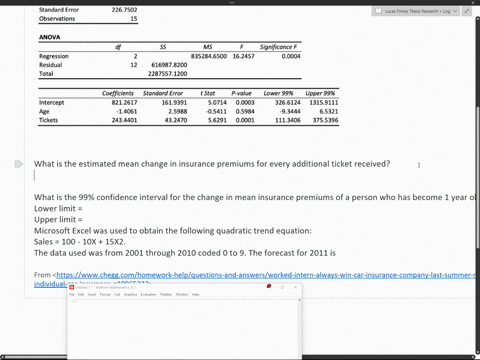Maximize the Mathematica window
Image resolution: width=480 pixels, height=360 pixels.
(283, 287)
